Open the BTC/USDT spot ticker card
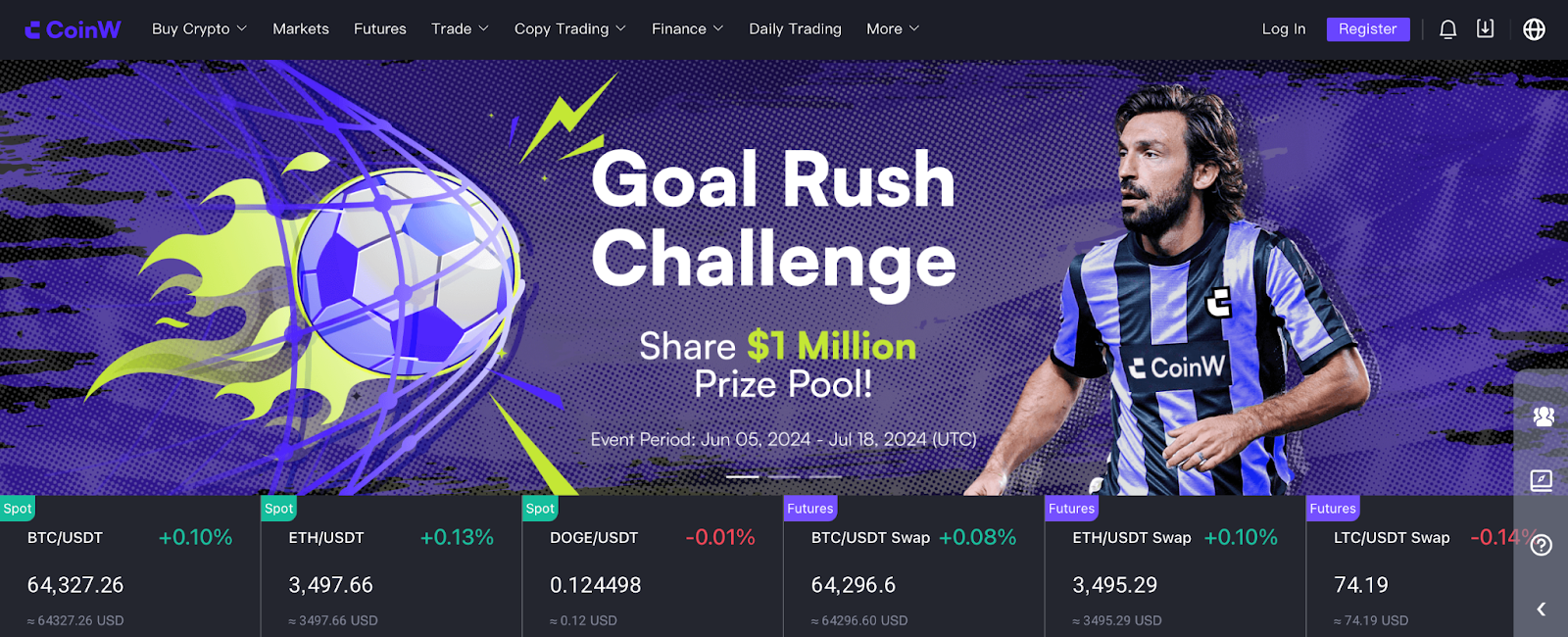1568x637 pixels. 130,566
